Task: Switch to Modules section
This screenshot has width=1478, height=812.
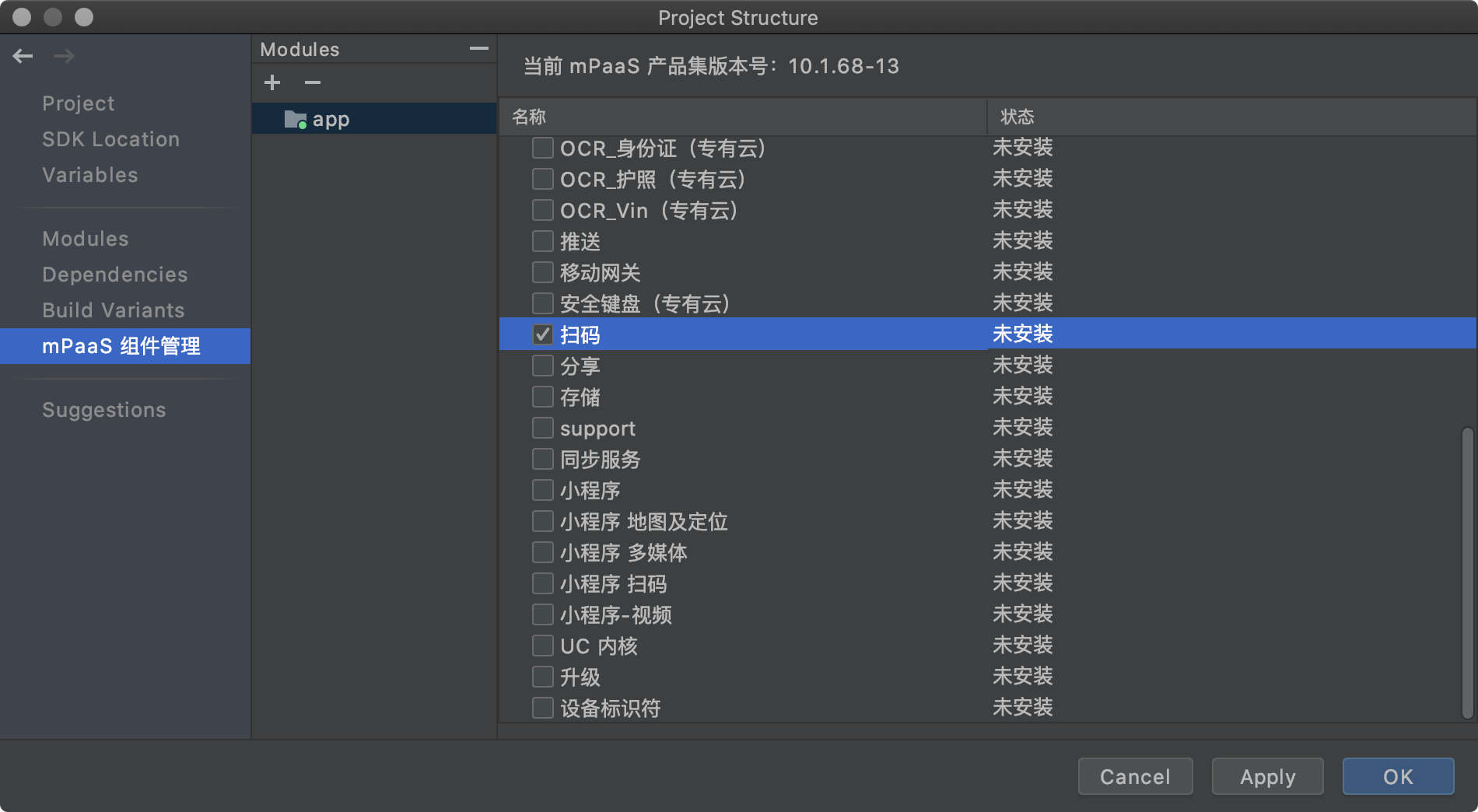Action: 85,239
